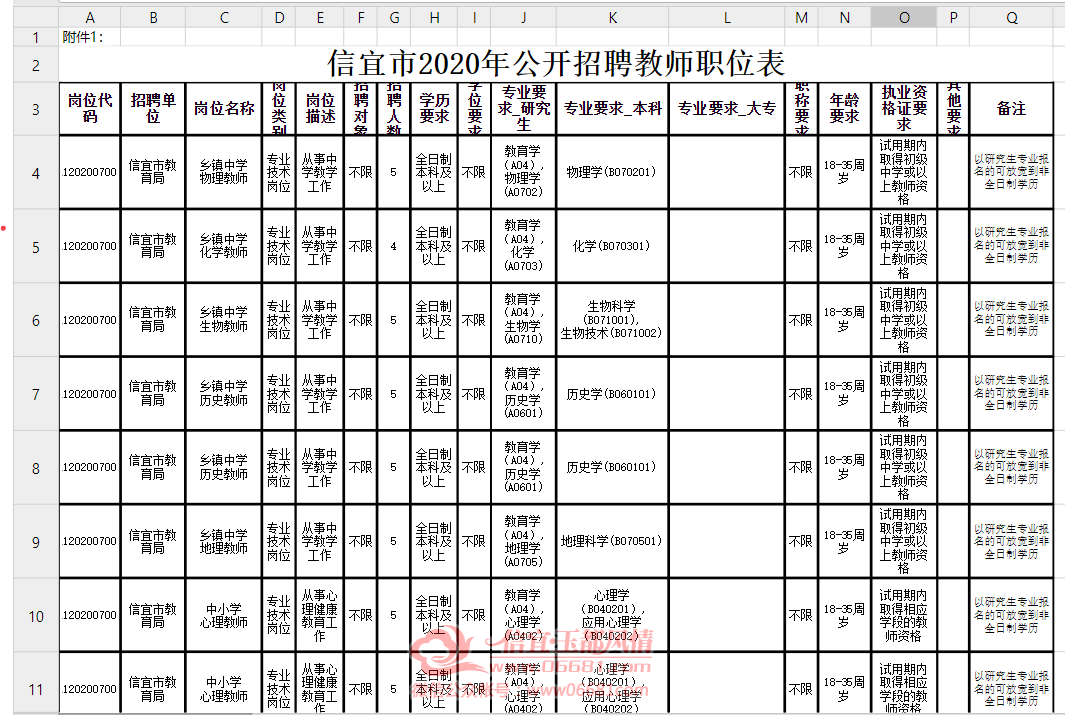
Task: Click the 历史学(B060101) cell in row 7
Action: (x=613, y=394)
